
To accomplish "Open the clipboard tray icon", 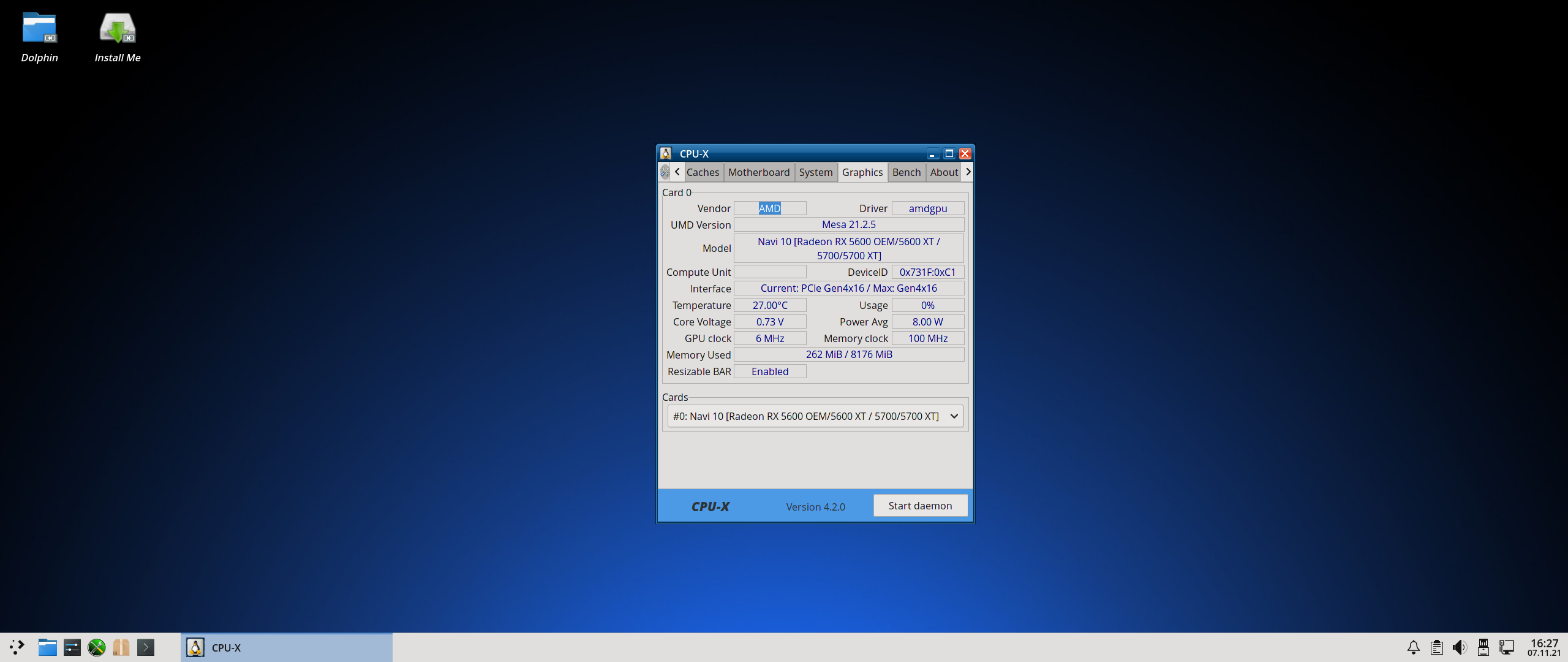I will tap(1436, 647).
